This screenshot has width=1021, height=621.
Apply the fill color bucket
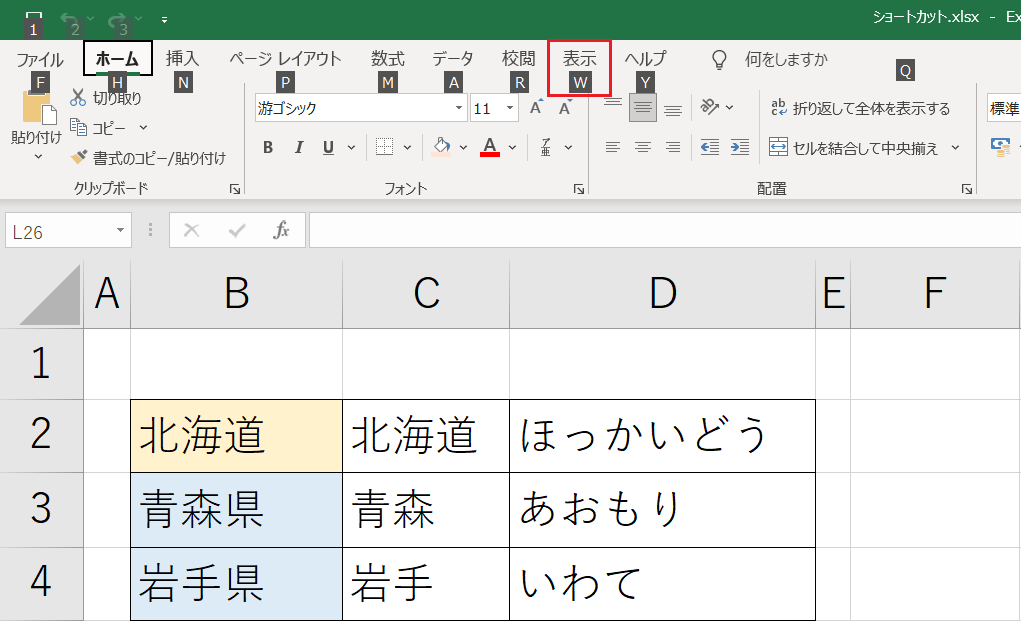pyautogui.click(x=441, y=147)
